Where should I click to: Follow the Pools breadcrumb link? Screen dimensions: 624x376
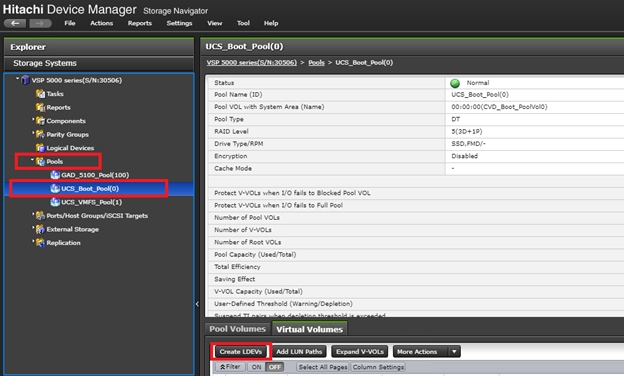pos(316,62)
